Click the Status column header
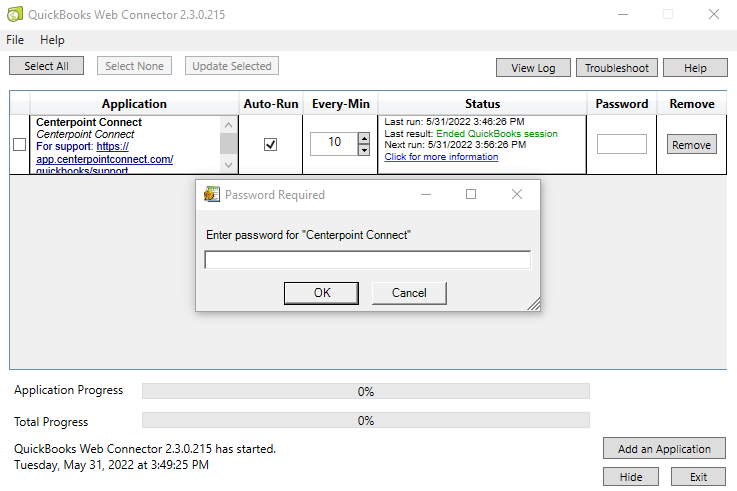The height and width of the screenshot is (491, 737). coord(482,103)
